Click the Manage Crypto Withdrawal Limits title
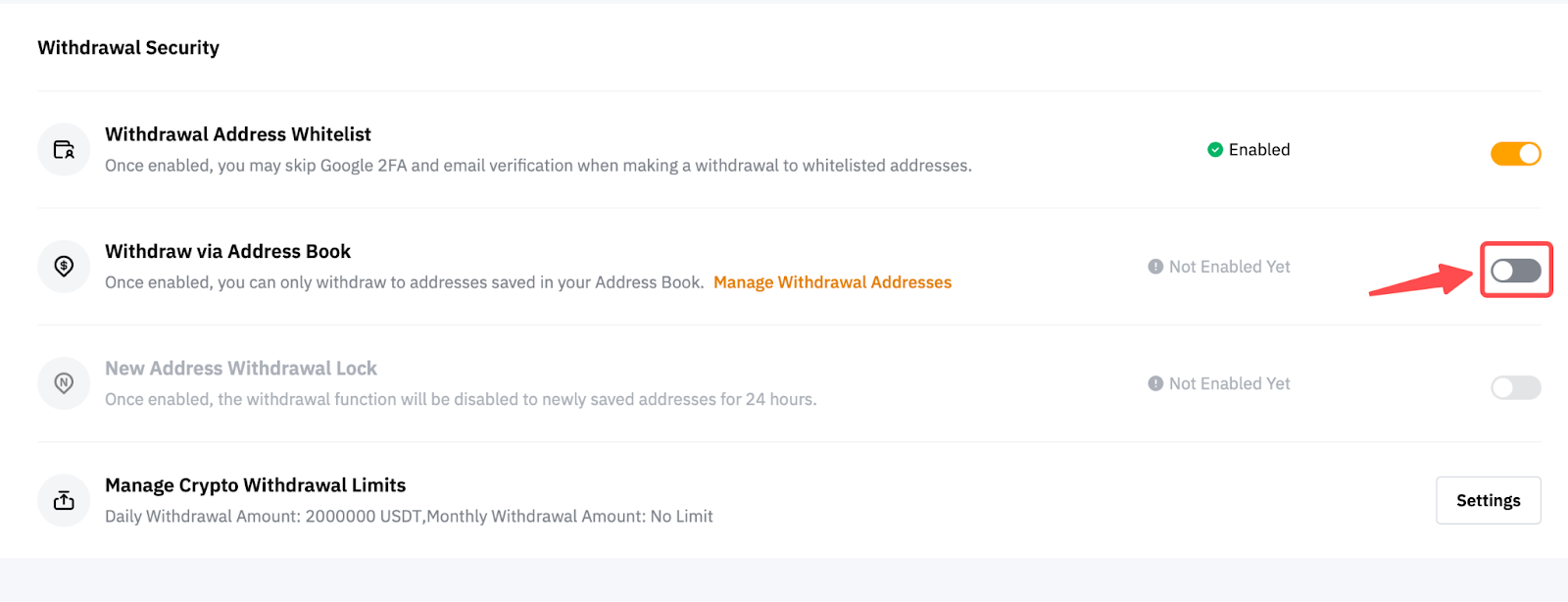The image size is (1568, 602). 255,485
